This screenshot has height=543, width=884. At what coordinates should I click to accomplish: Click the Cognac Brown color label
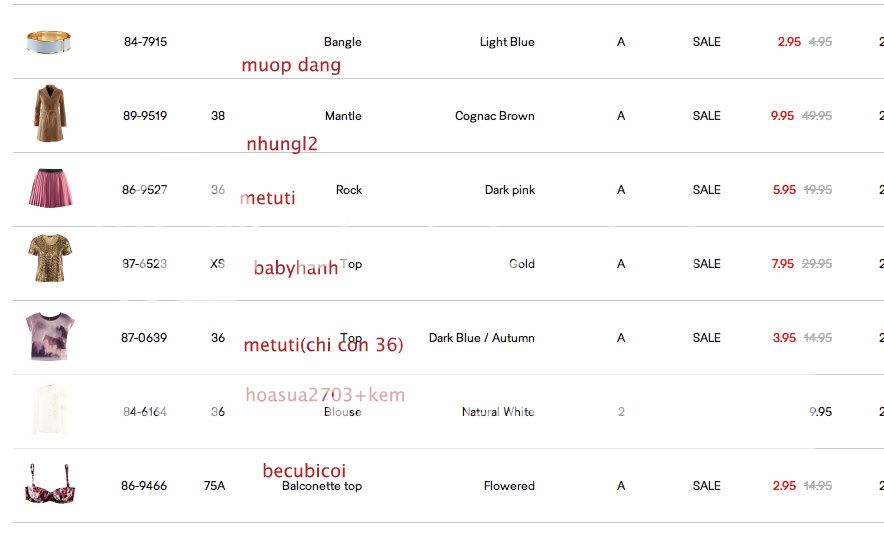click(494, 116)
